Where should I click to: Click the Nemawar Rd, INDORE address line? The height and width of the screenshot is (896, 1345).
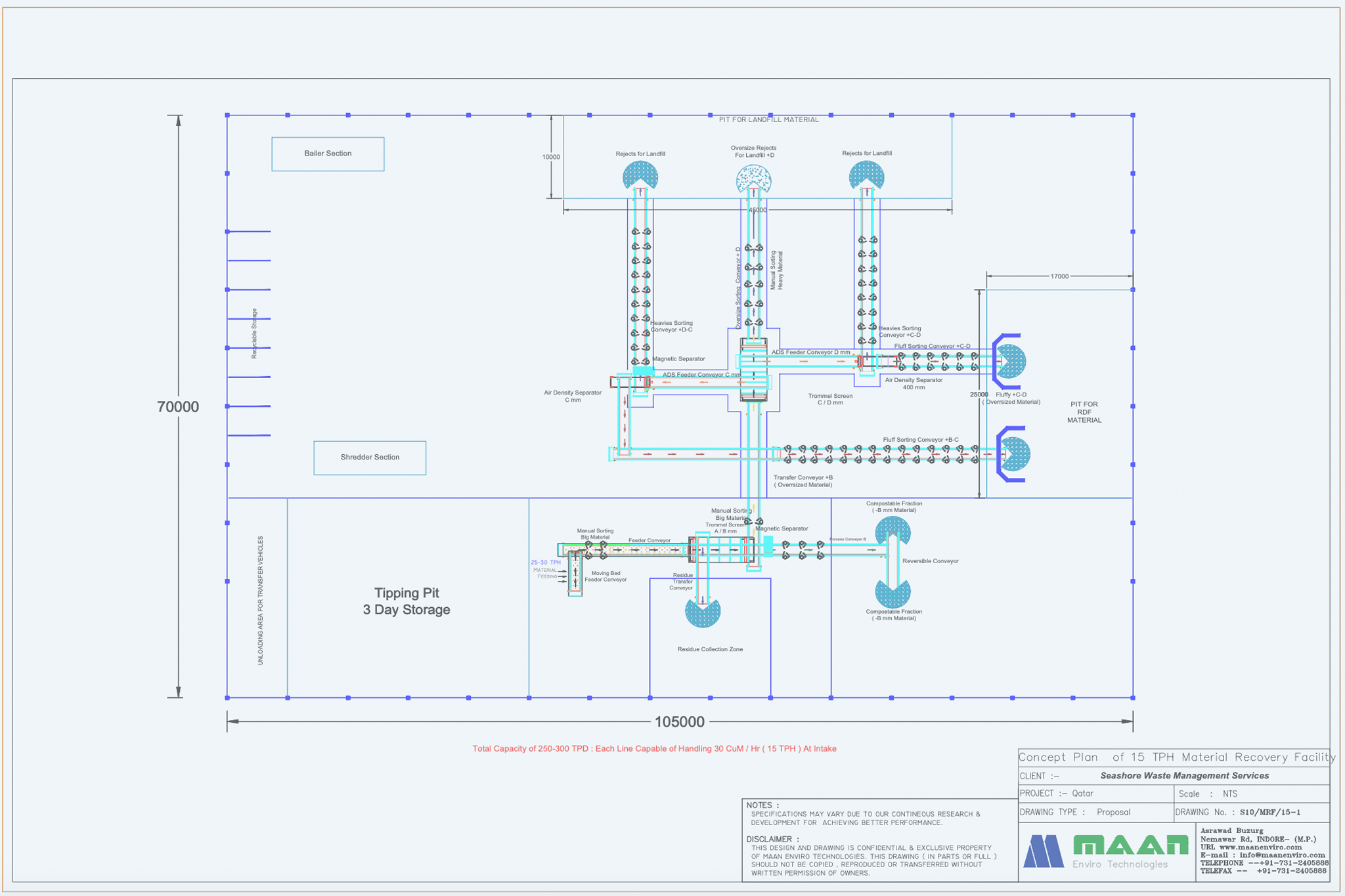(1258, 840)
